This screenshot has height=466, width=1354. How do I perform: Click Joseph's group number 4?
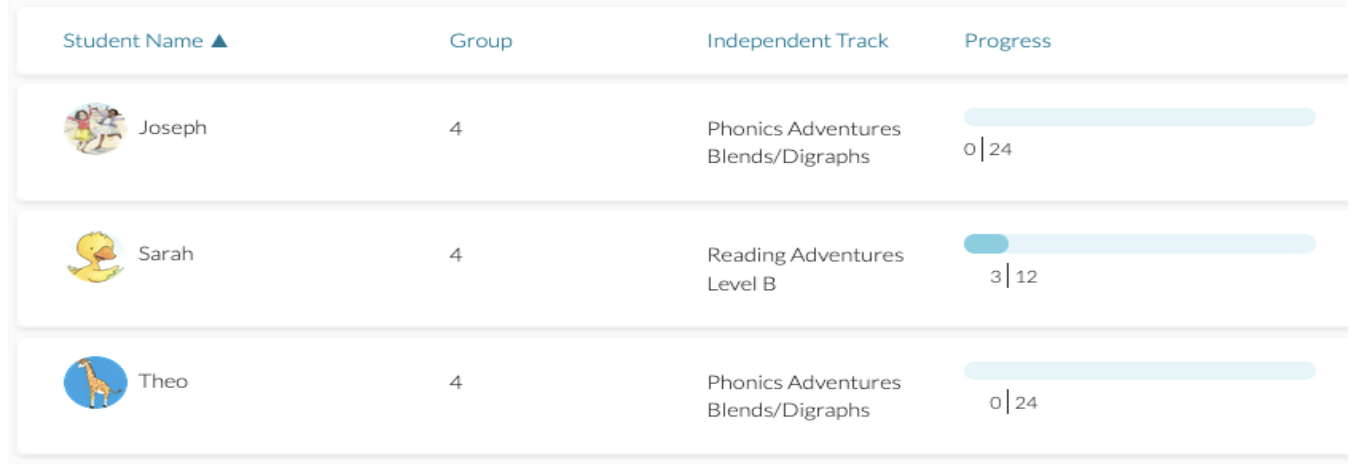pos(456,128)
